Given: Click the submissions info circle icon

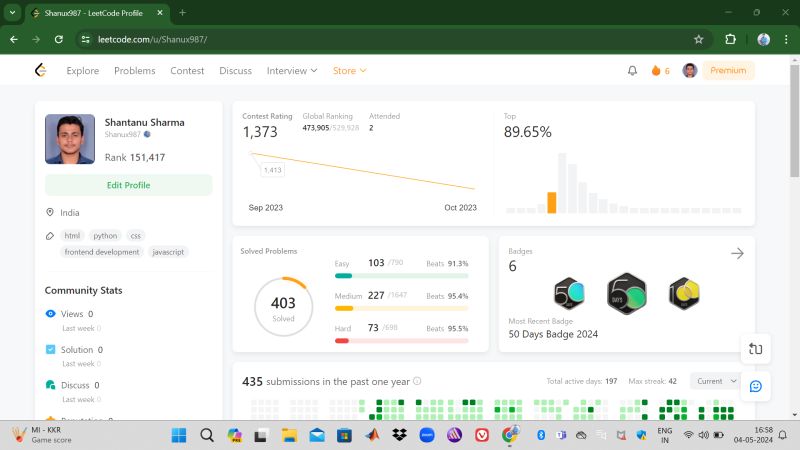Looking at the screenshot, I should point(417,381).
